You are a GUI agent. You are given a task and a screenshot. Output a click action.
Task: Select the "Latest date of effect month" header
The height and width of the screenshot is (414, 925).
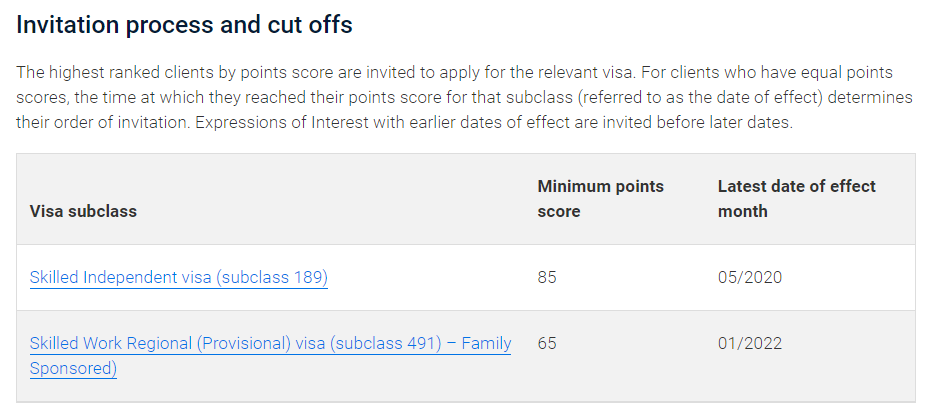pos(796,199)
